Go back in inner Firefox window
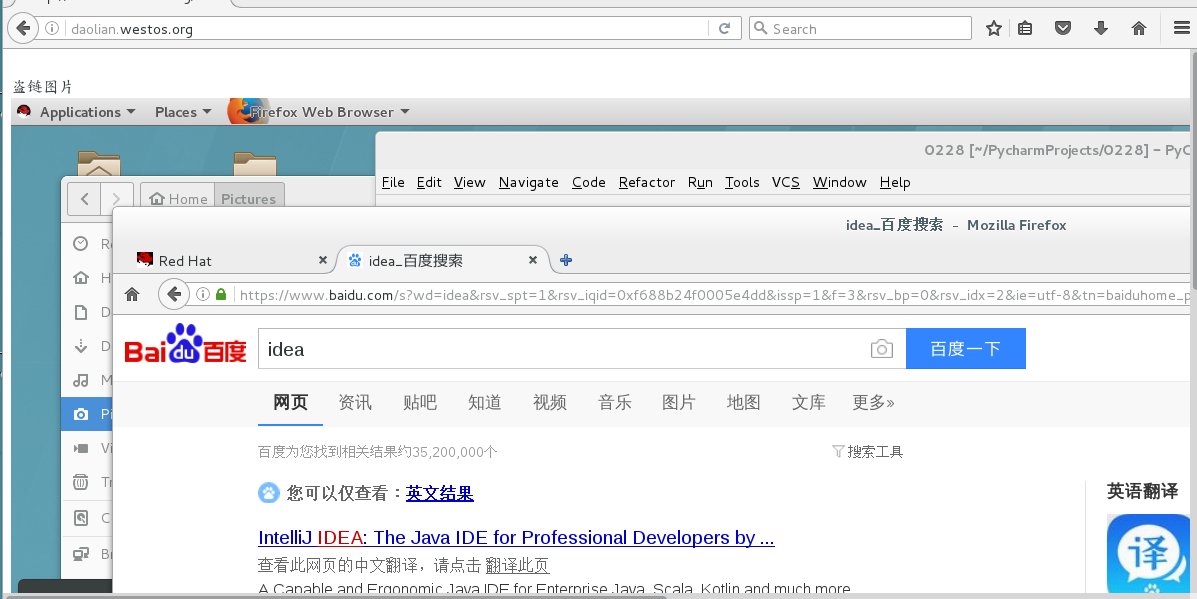This screenshot has height=599, width=1197. tap(174, 295)
